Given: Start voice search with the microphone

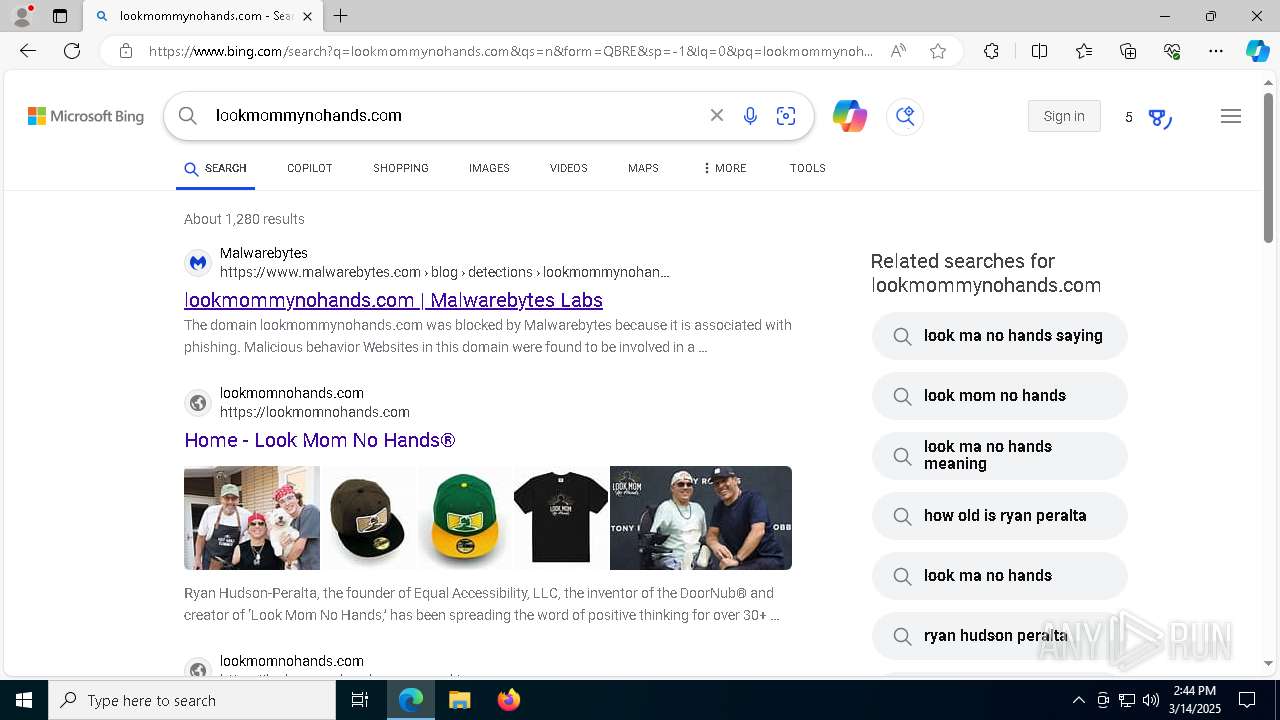Looking at the screenshot, I should pyautogui.click(x=750, y=116).
